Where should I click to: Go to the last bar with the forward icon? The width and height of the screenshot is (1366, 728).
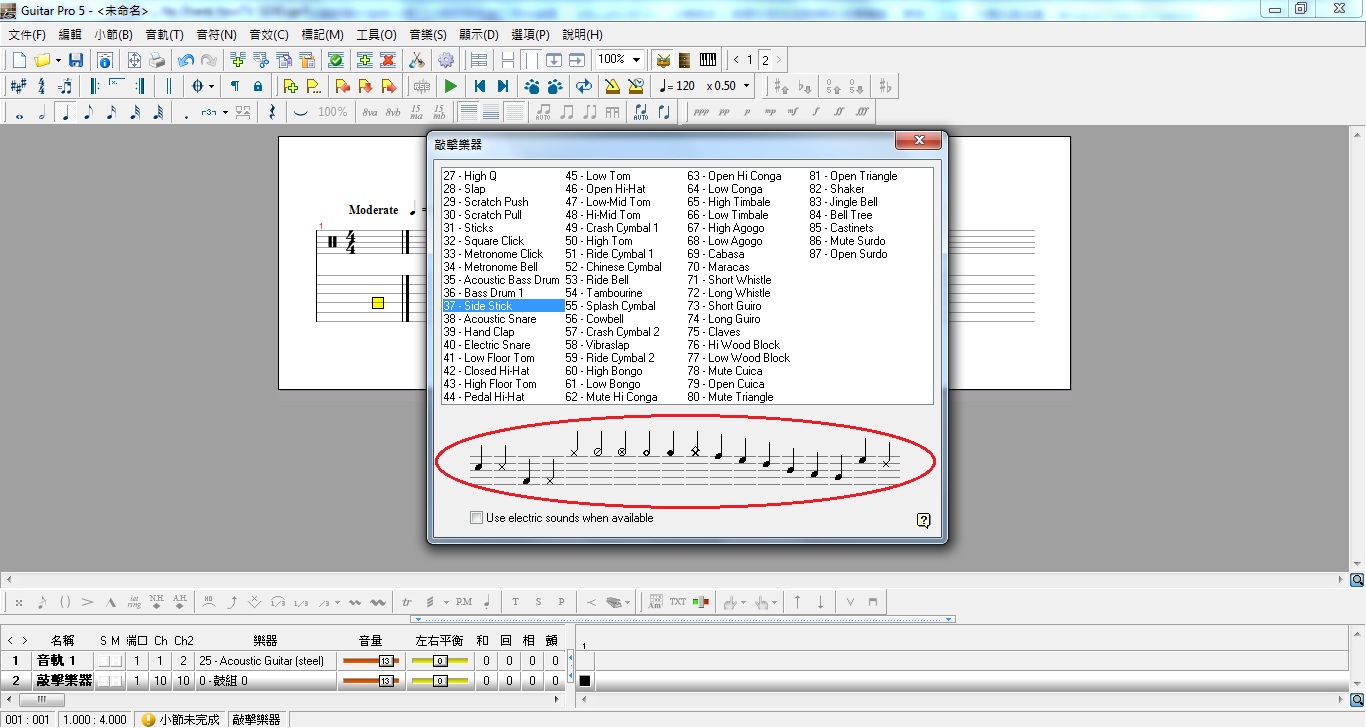coord(503,86)
